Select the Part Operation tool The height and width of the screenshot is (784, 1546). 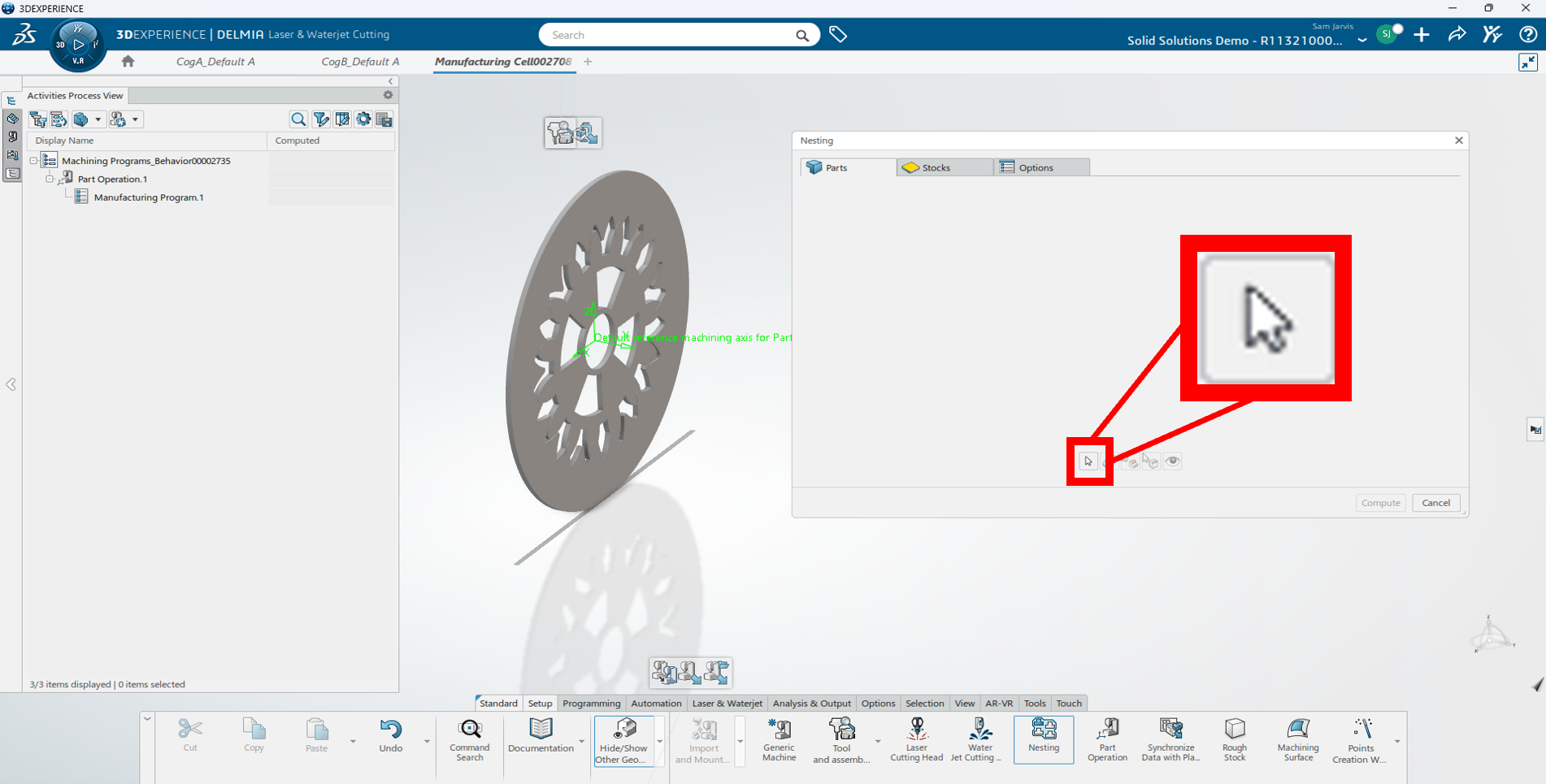[1107, 739]
